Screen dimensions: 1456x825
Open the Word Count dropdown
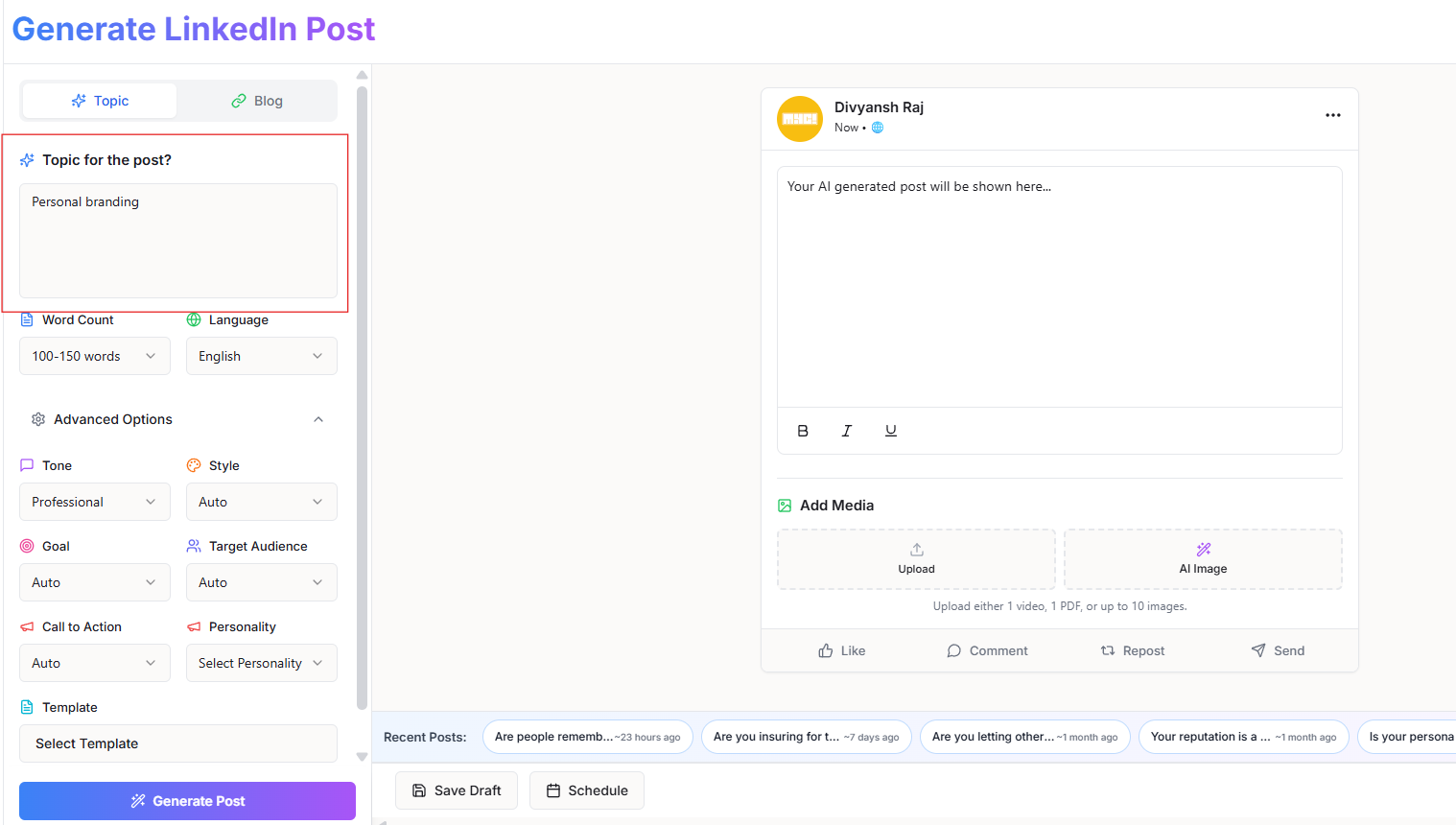[95, 356]
